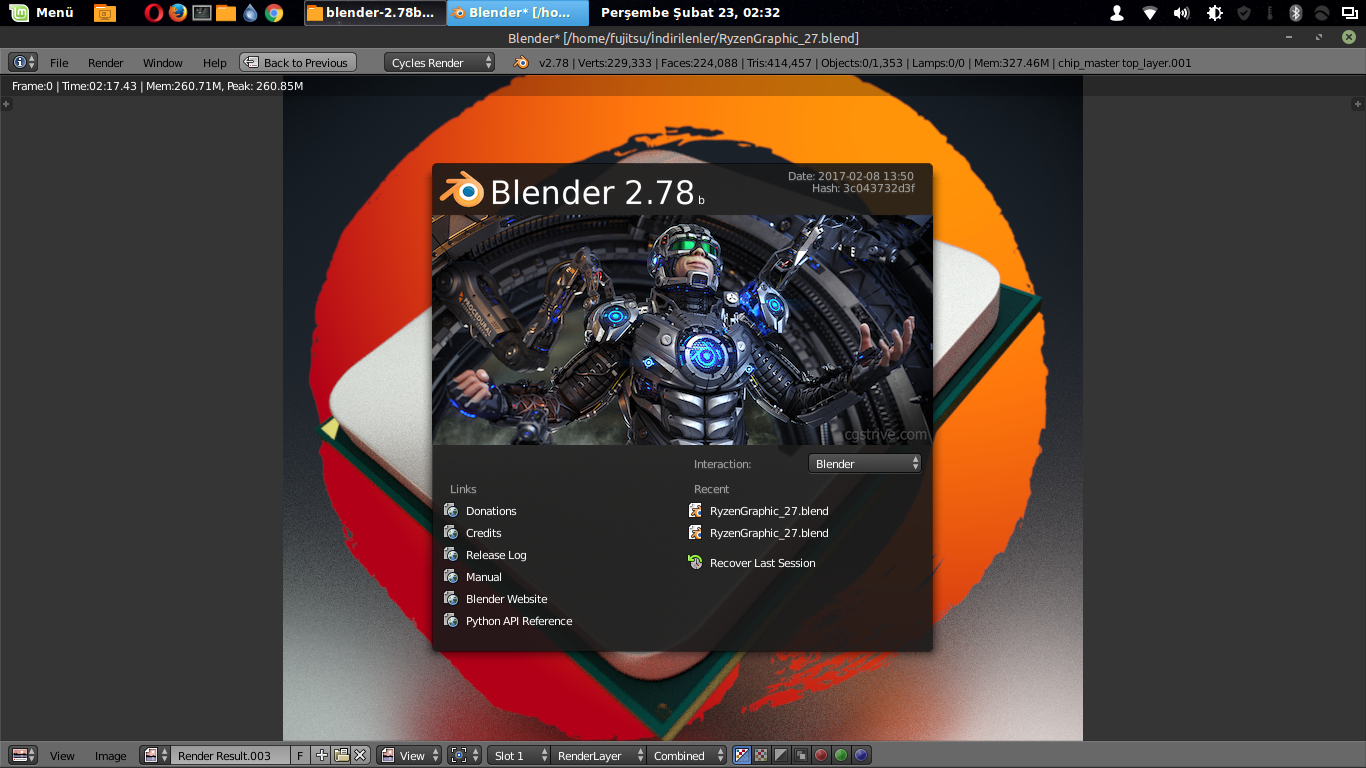The height and width of the screenshot is (768, 1366).
Task: Open the Cycles Render engine dropdown
Action: (x=440, y=62)
